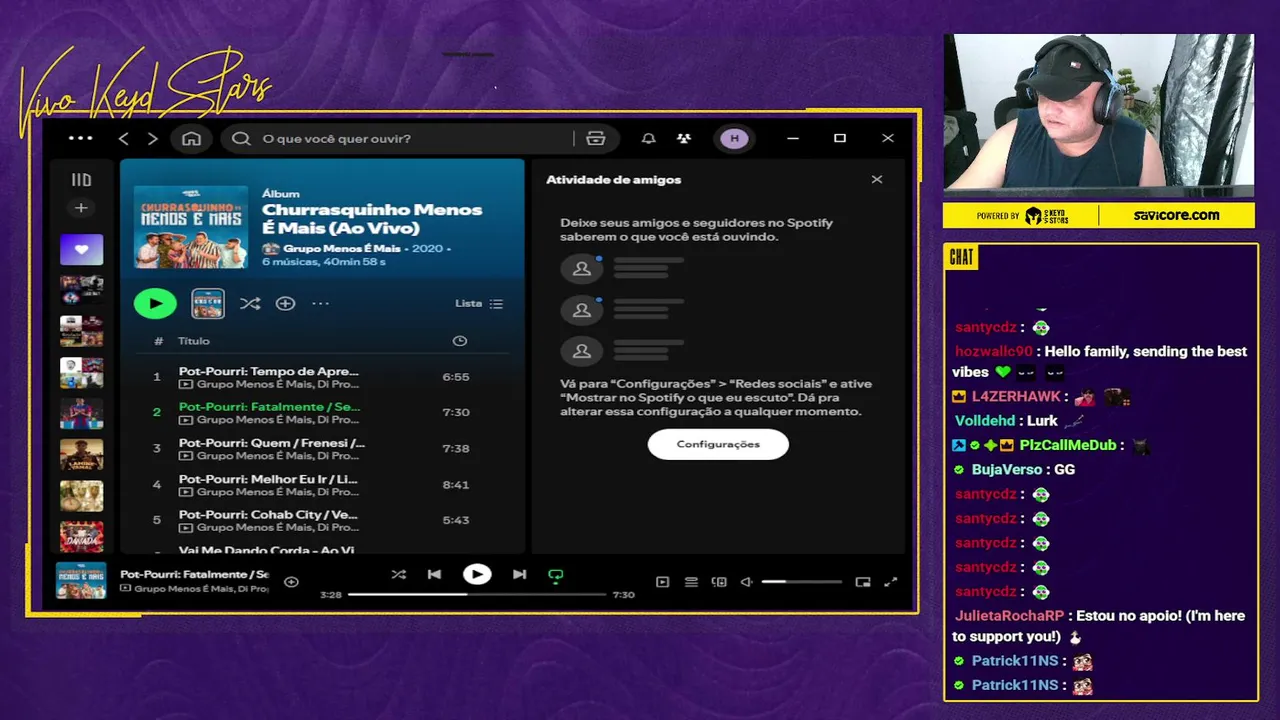Click username 'hozwallc90' in stream chat
Image resolution: width=1280 pixels, height=720 pixels.
tap(993, 352)
